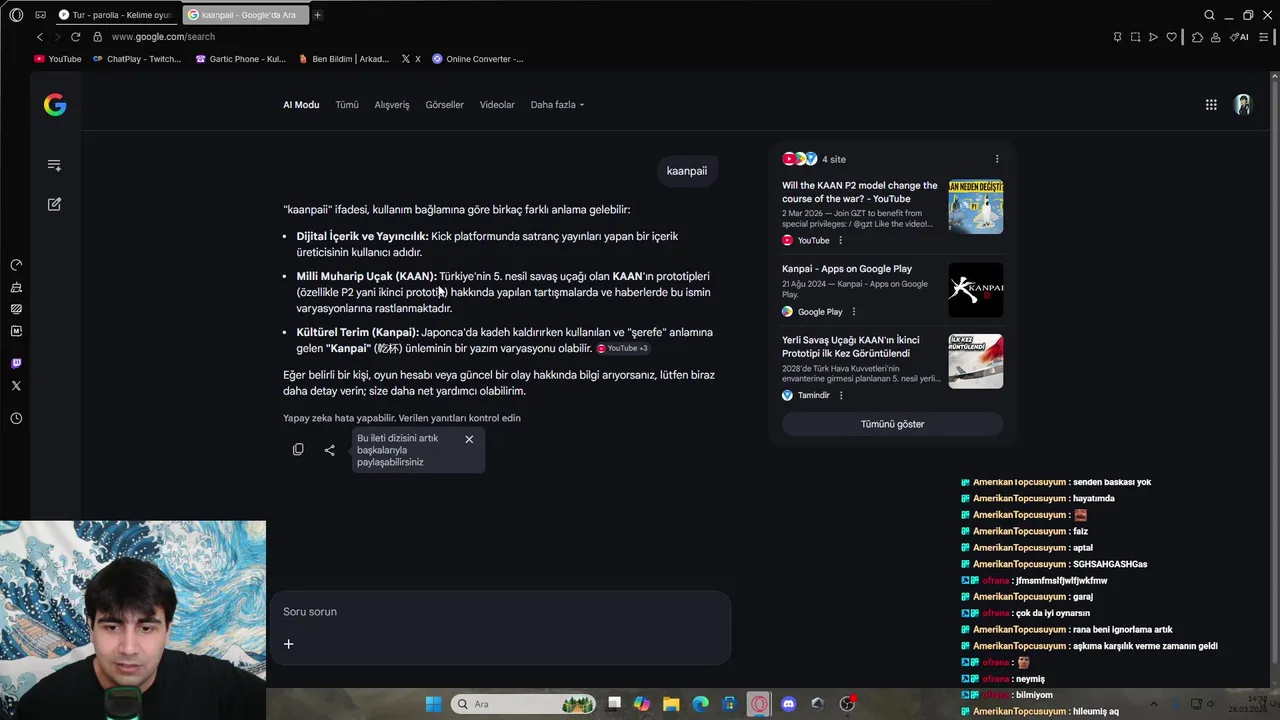Open the Online Converter bookmark

tap(478, 59)
